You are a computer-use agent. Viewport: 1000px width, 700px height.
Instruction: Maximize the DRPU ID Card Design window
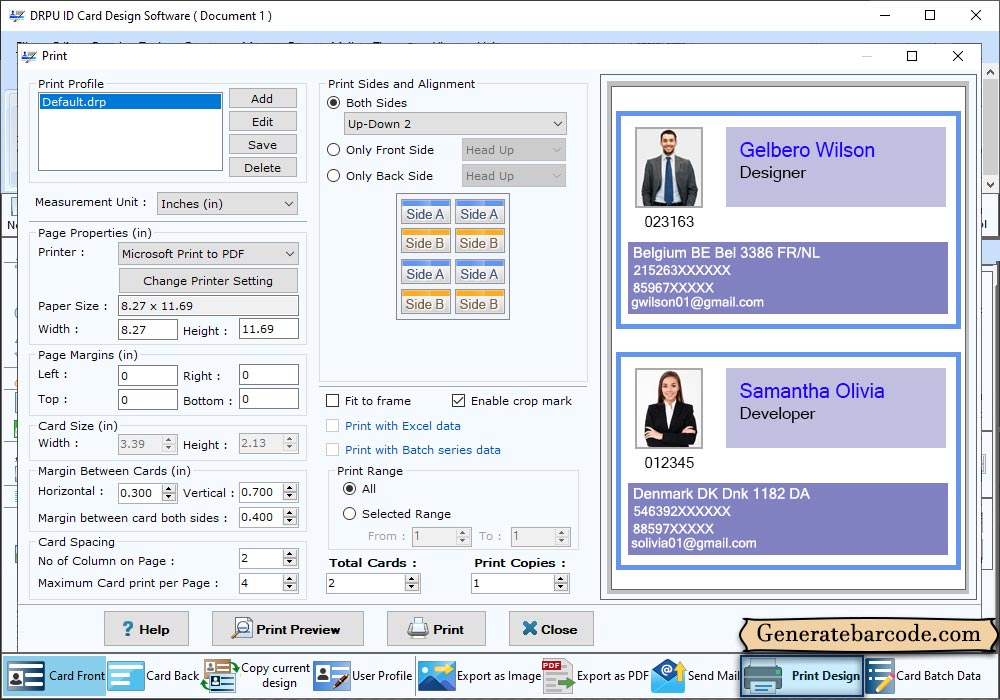point(930,15)
